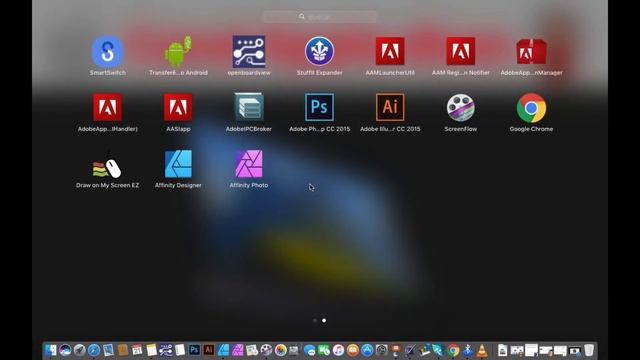The width and height of the screenshot is (640, 360).
Task: Launch Adobe Illustrator CC 2015 in Launchpad grid
Action: [x=390, y=107]
